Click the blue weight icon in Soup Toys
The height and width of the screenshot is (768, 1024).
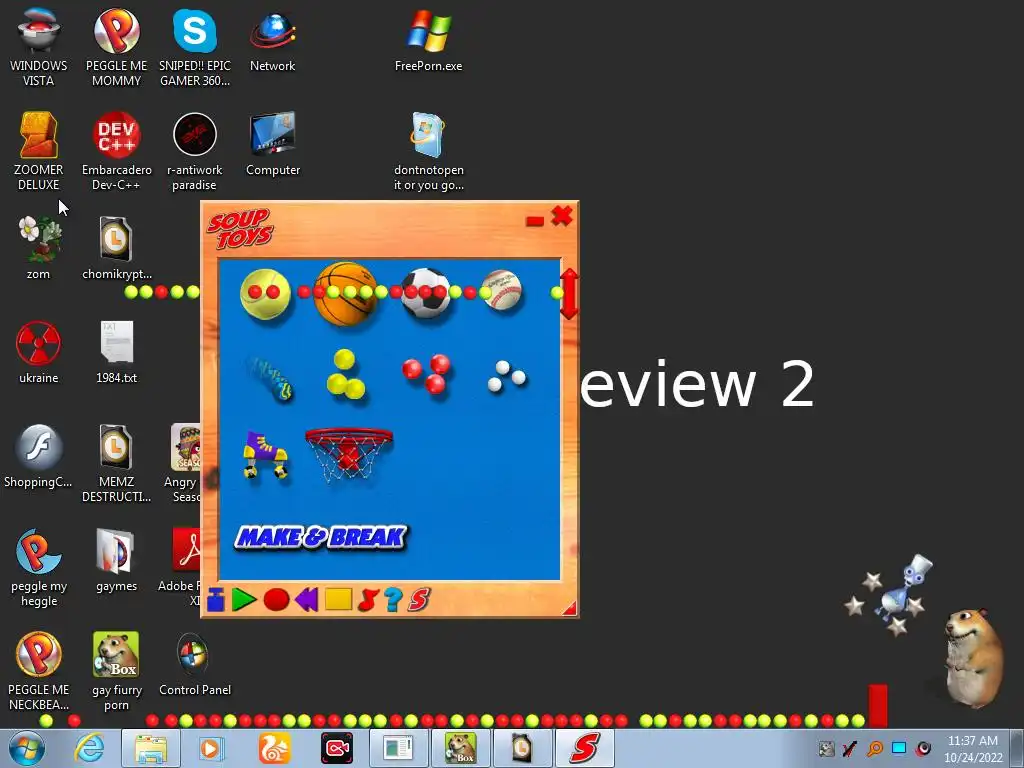pos(216,600)
